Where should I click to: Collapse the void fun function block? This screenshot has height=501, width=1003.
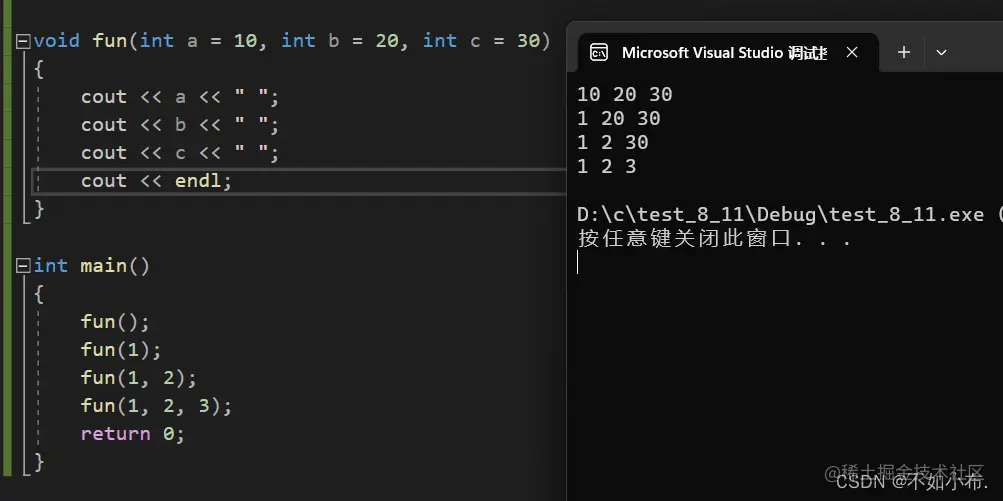point(23,42)
